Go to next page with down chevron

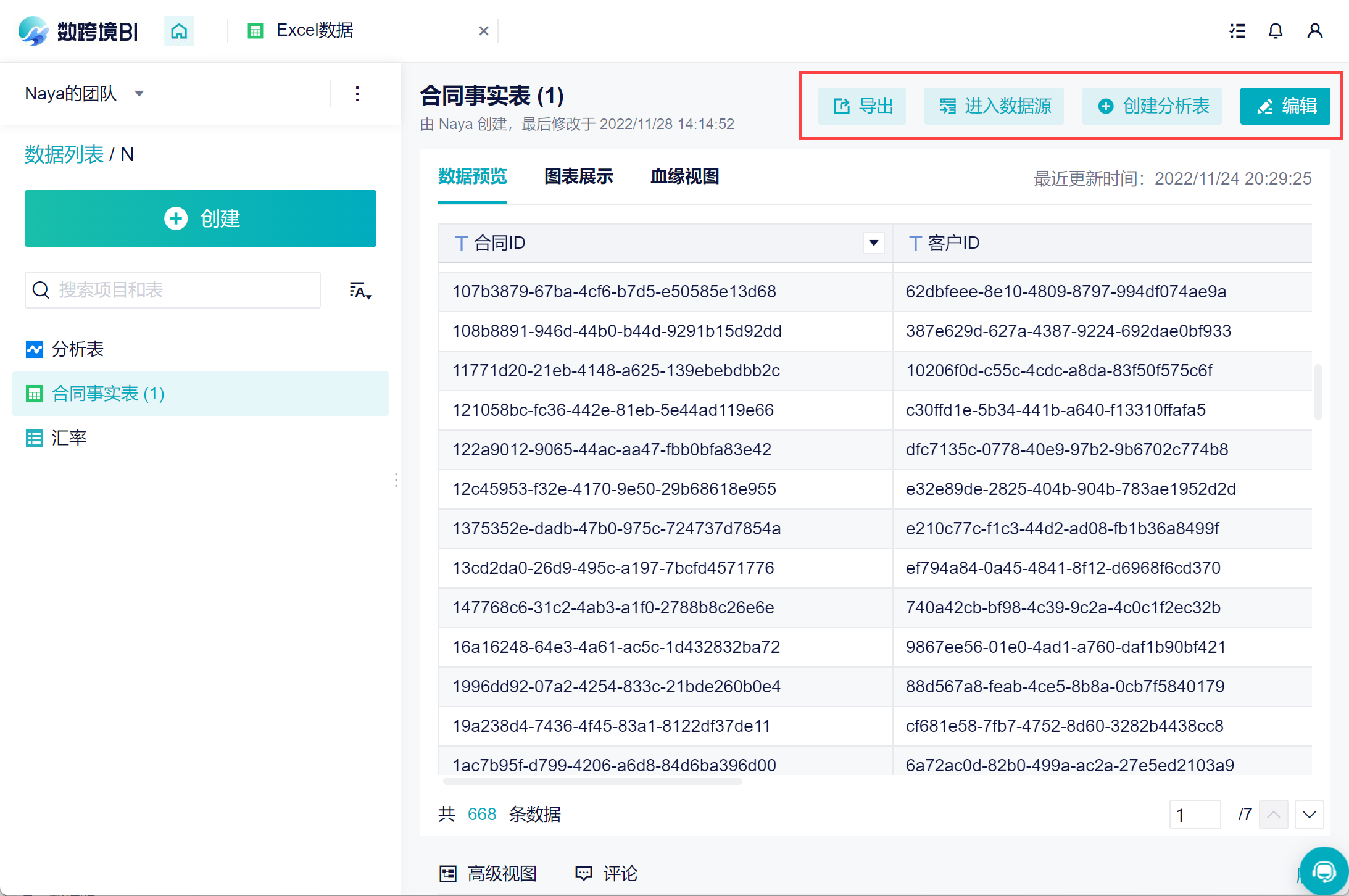1309,815
